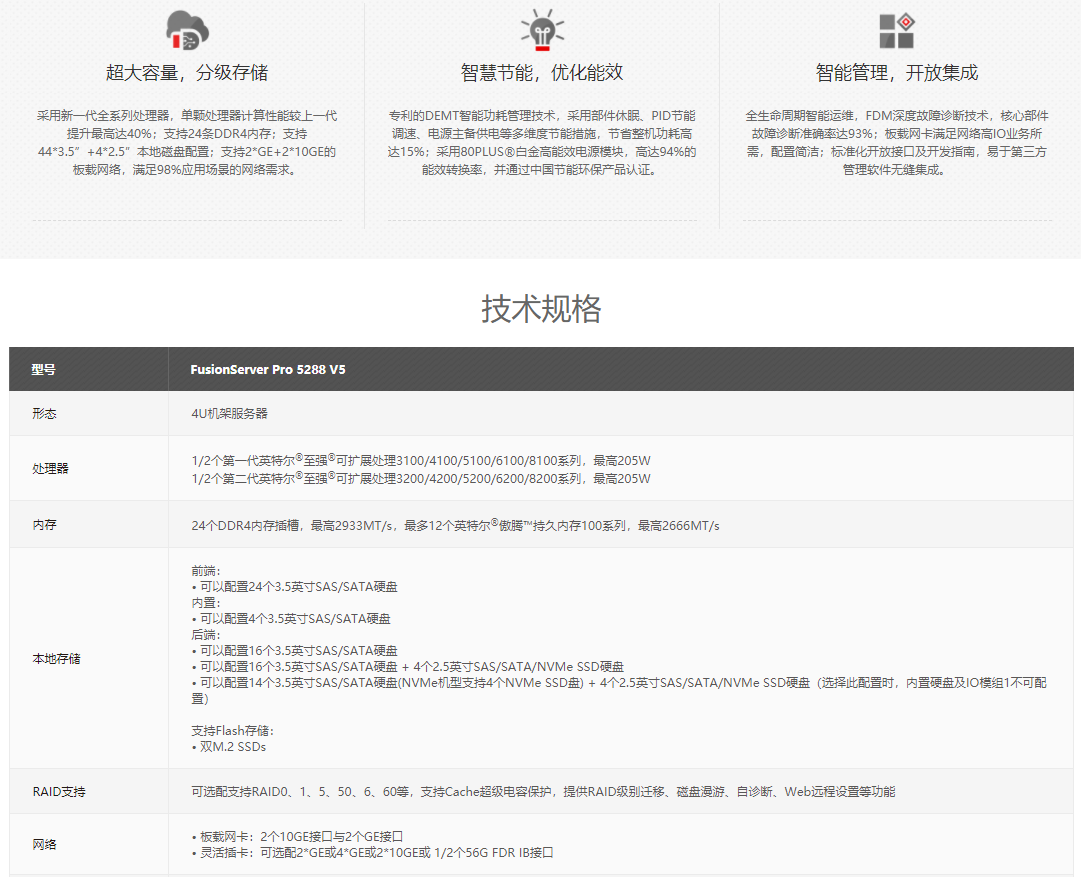This screenshot has width=1081, height=877.
Task: Click the line starting "可以配置14个3.5英寸SAS/SATA硬盘"
Action: click(x=619, y=690)
